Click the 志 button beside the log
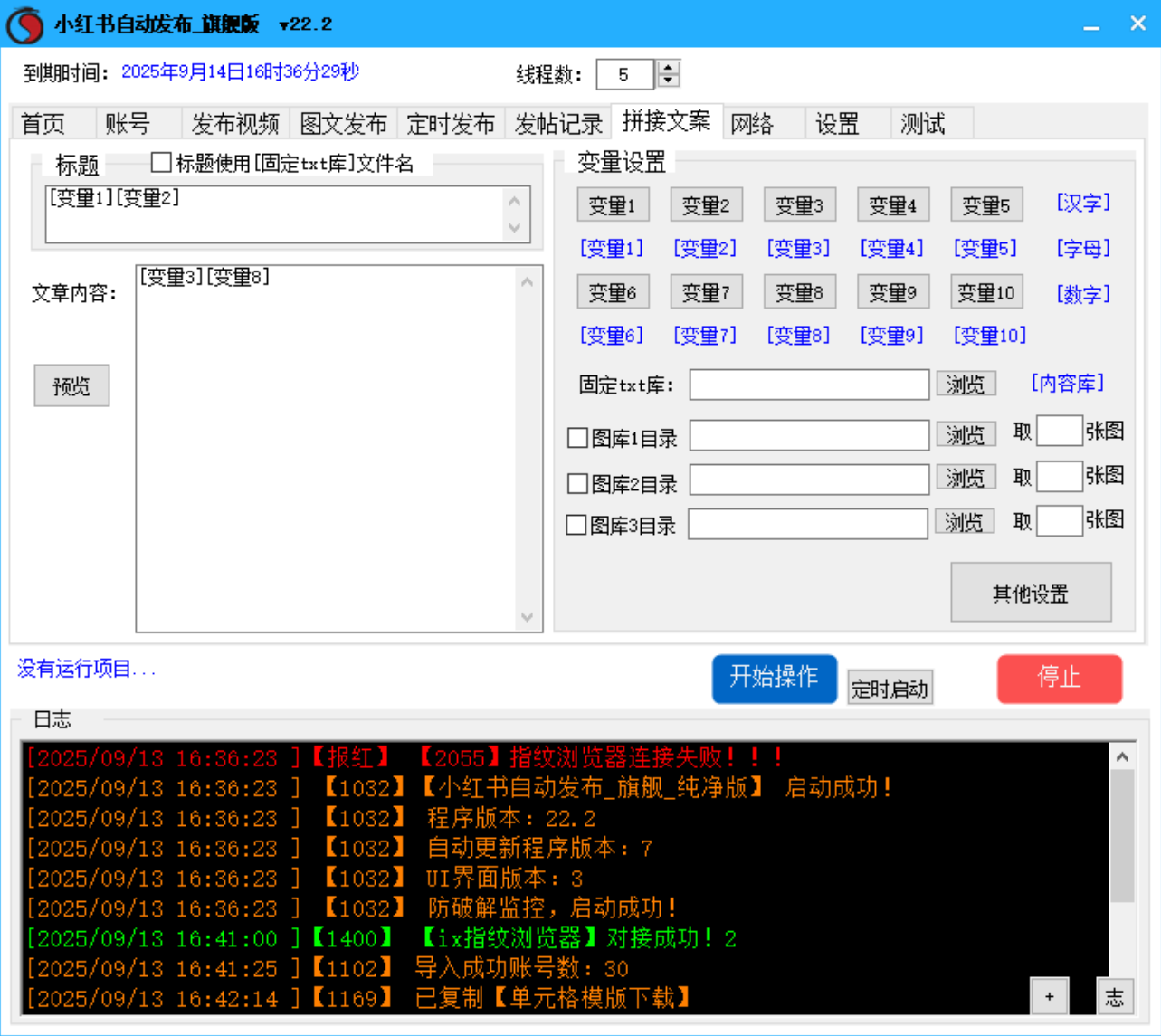This screenshot has width=1161, height=1036. (1114, 996)
